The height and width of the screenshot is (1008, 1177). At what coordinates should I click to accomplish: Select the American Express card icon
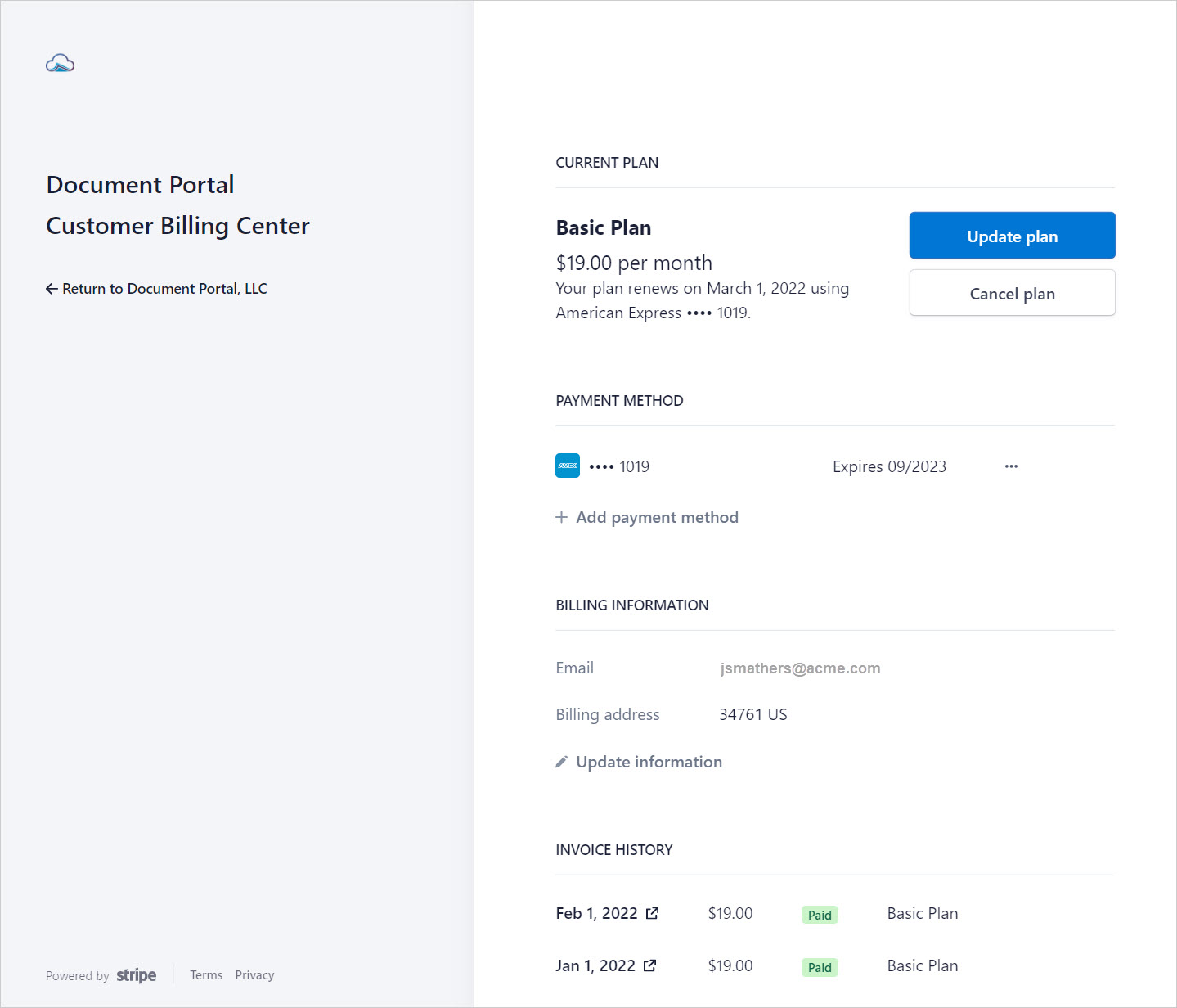point(567,466)
